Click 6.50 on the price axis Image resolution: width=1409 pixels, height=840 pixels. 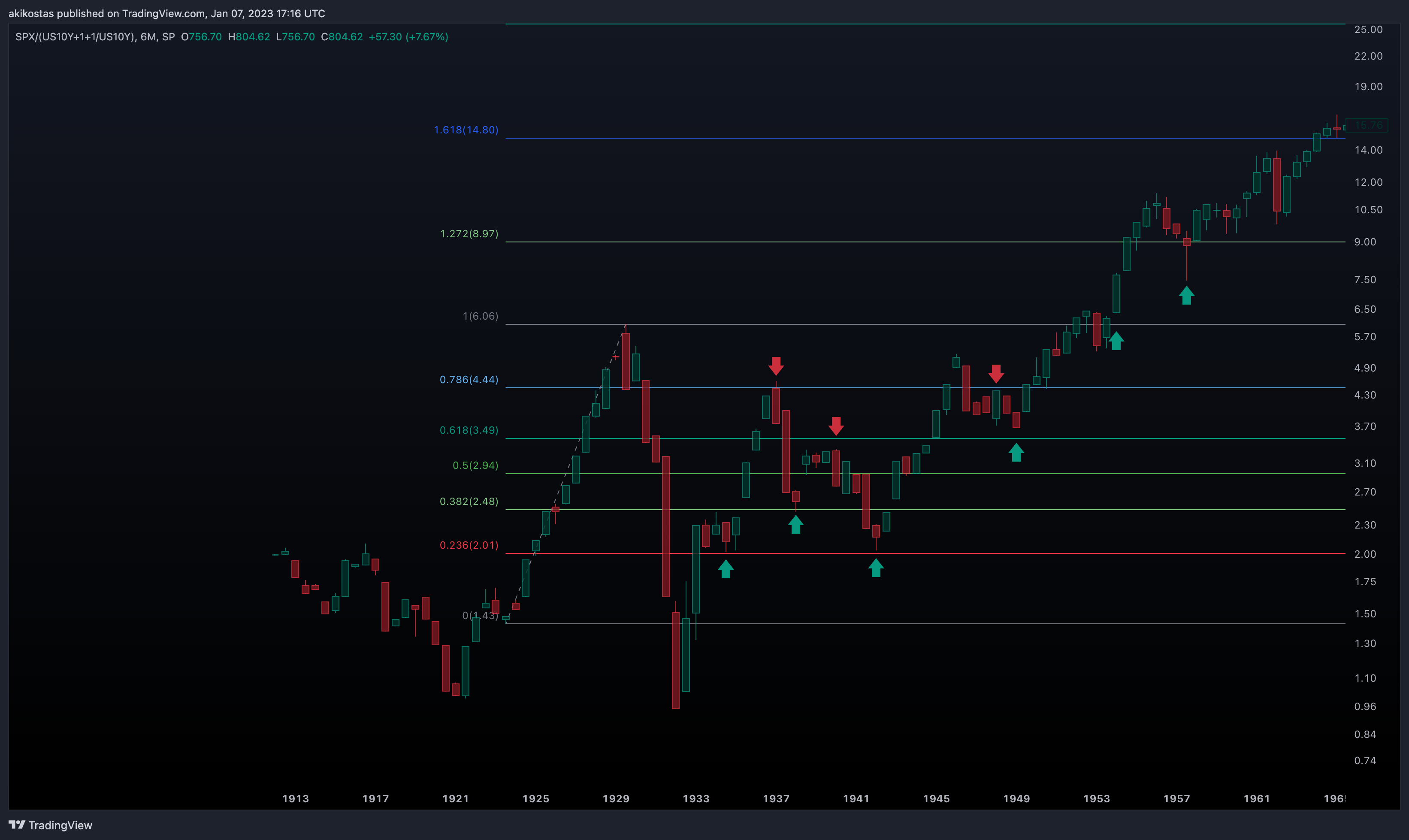pos(1365,310)
